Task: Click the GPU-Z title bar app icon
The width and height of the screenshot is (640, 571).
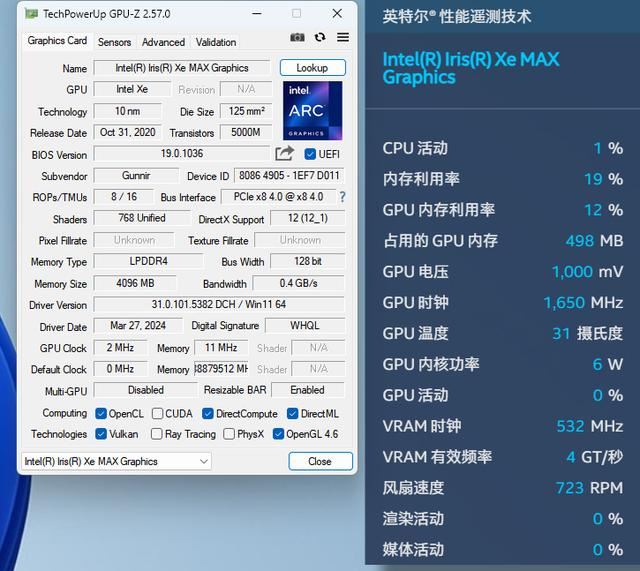Action: click(31, 14)
